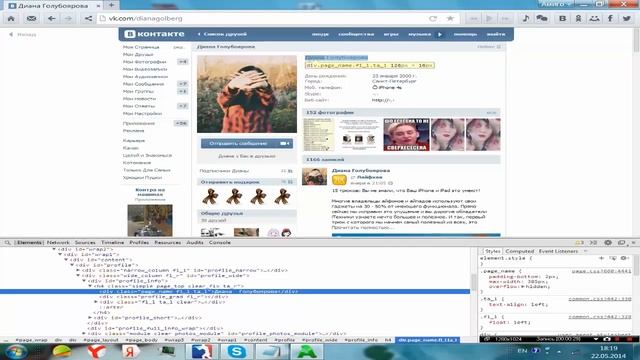The width and height of the screenshot is (640, 360).
Task: Open the music note icon in browser toolbar
Action: (526, 18)
